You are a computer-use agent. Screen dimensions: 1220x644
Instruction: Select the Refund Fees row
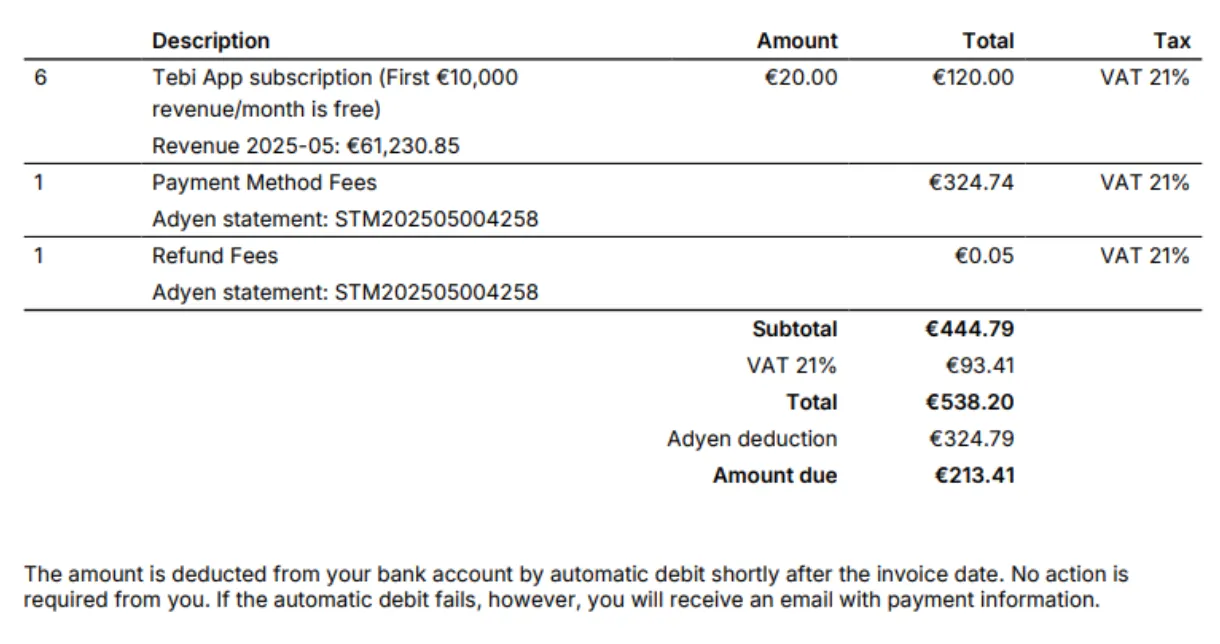coord(612,273)
